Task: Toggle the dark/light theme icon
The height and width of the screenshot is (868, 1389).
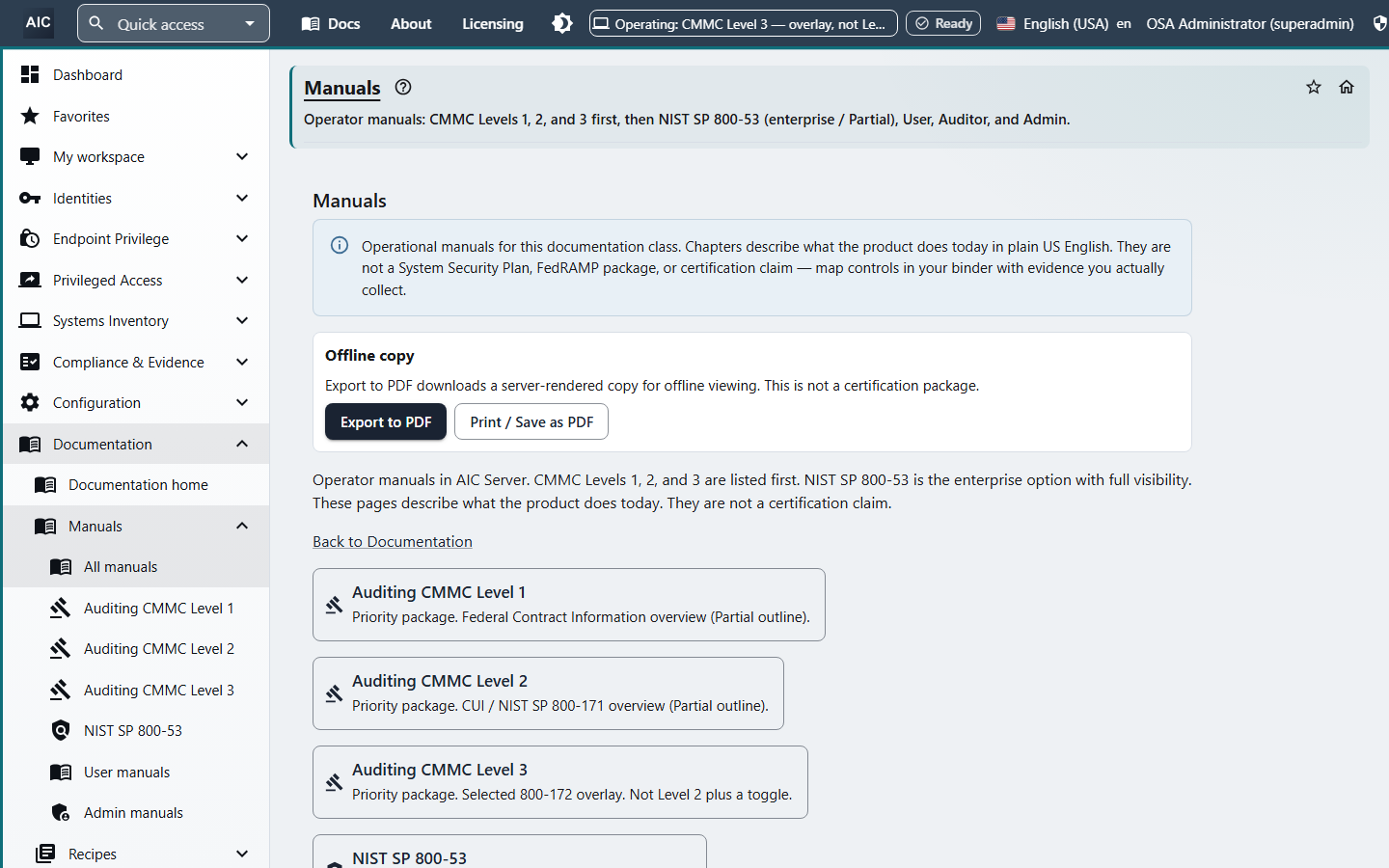Action: 562,23
